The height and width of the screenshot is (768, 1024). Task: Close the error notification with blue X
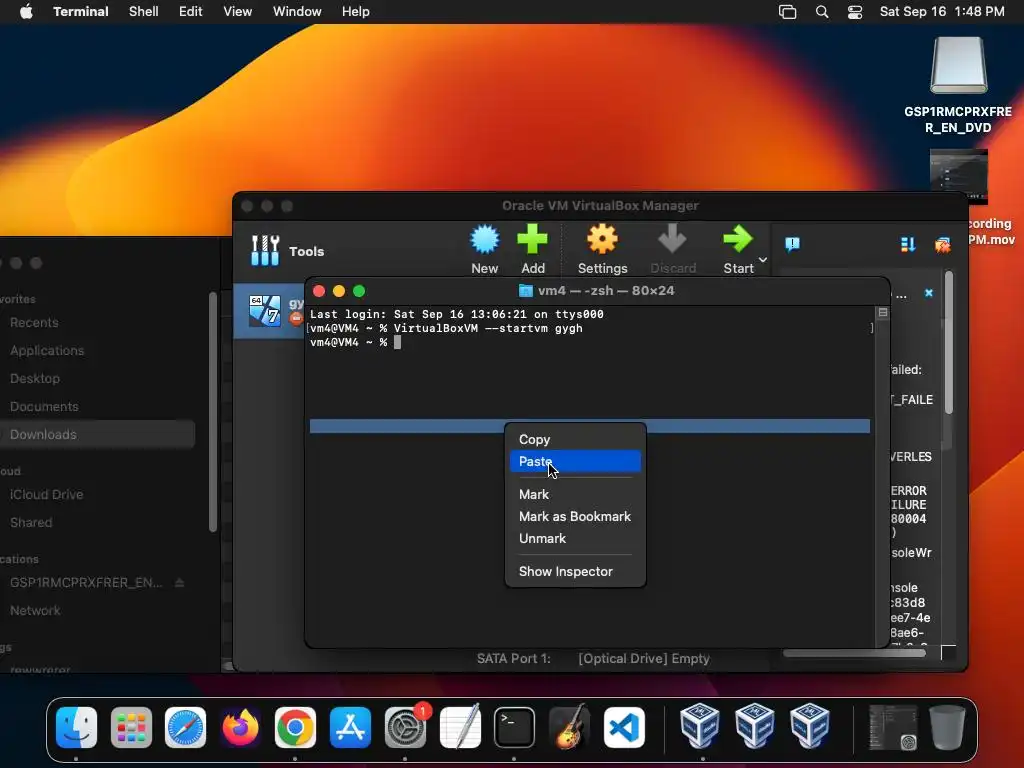[929, 293]
